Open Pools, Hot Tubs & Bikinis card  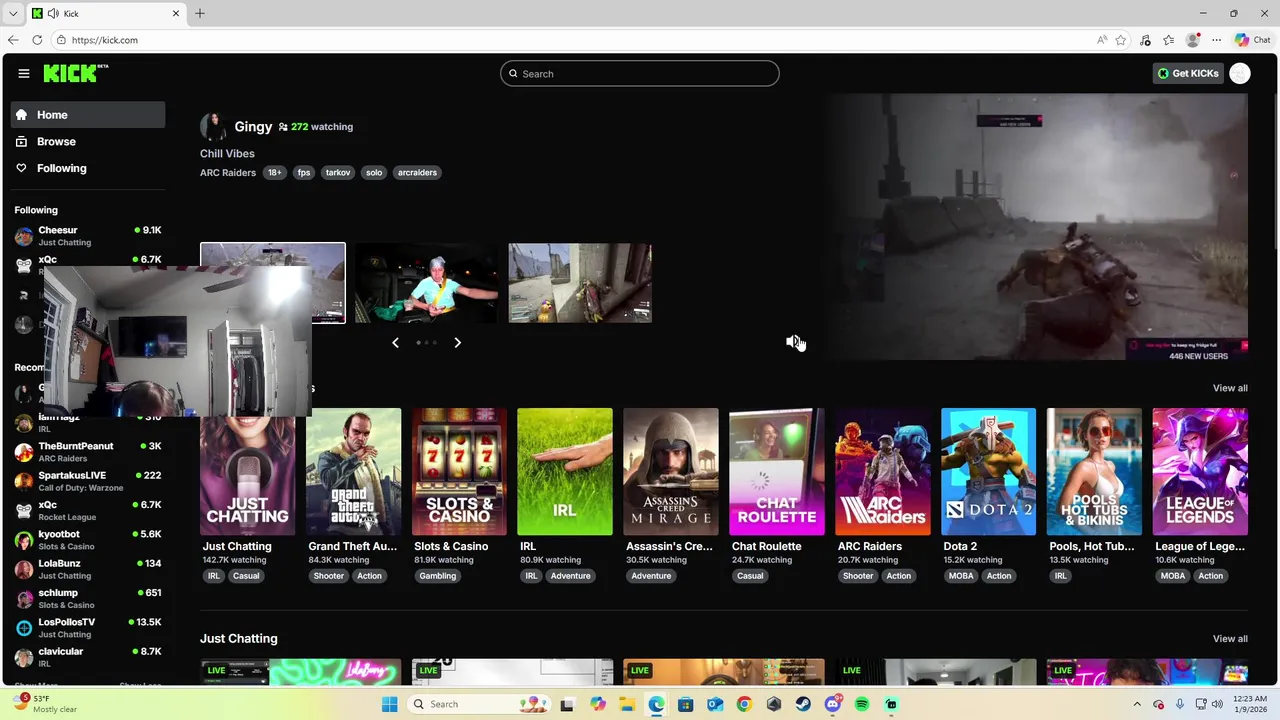(x=1094, y=472)
